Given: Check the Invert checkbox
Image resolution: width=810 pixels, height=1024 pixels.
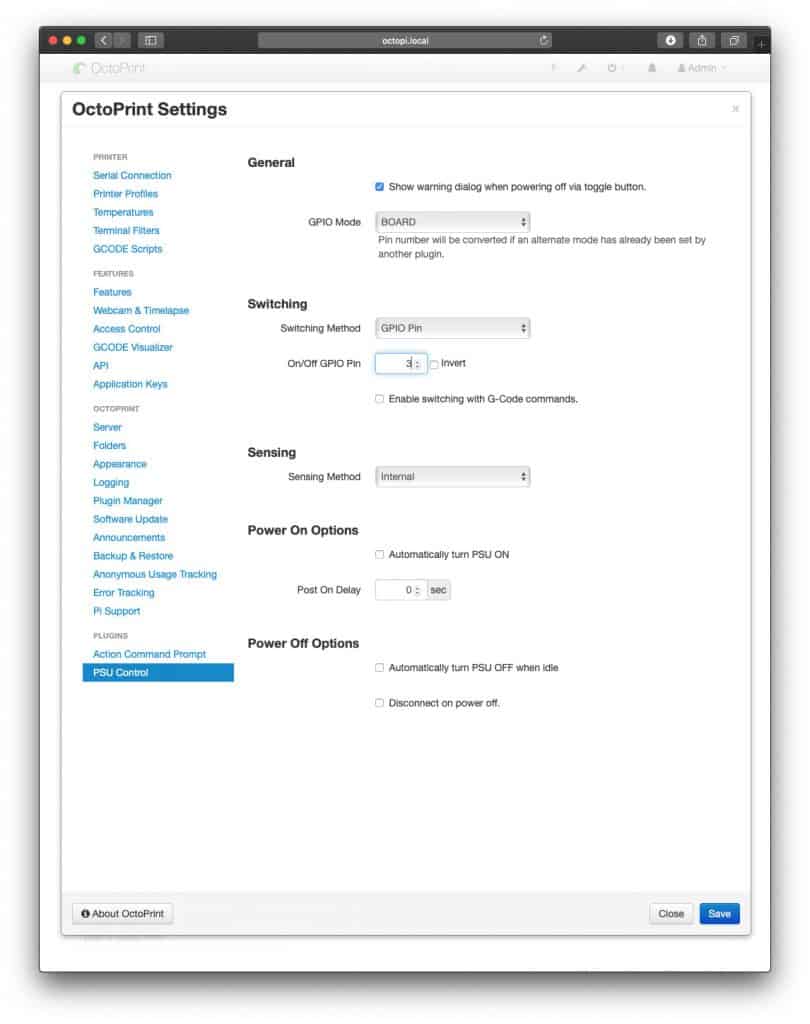Looking at the screenshot, I should pyautogui.click(x=434, y=364).
